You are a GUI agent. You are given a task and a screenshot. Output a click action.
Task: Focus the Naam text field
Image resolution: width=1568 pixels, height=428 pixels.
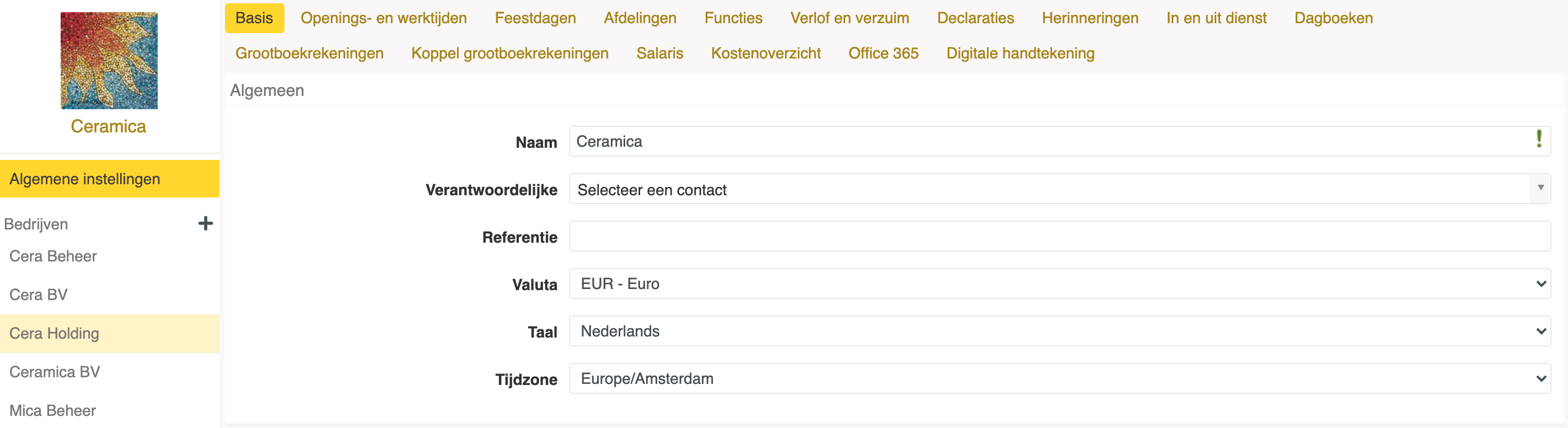coord(1059,141)
